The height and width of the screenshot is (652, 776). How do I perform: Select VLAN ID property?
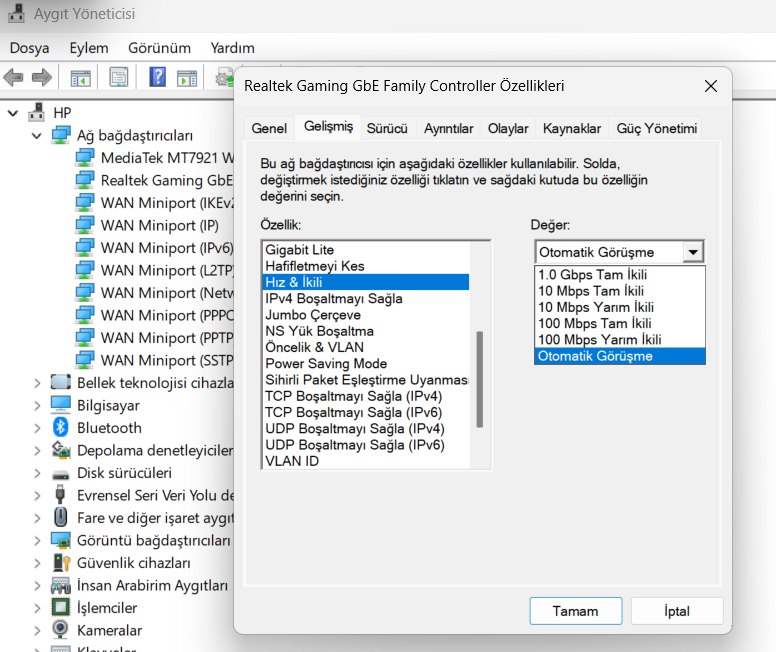(x=366, y=461)
